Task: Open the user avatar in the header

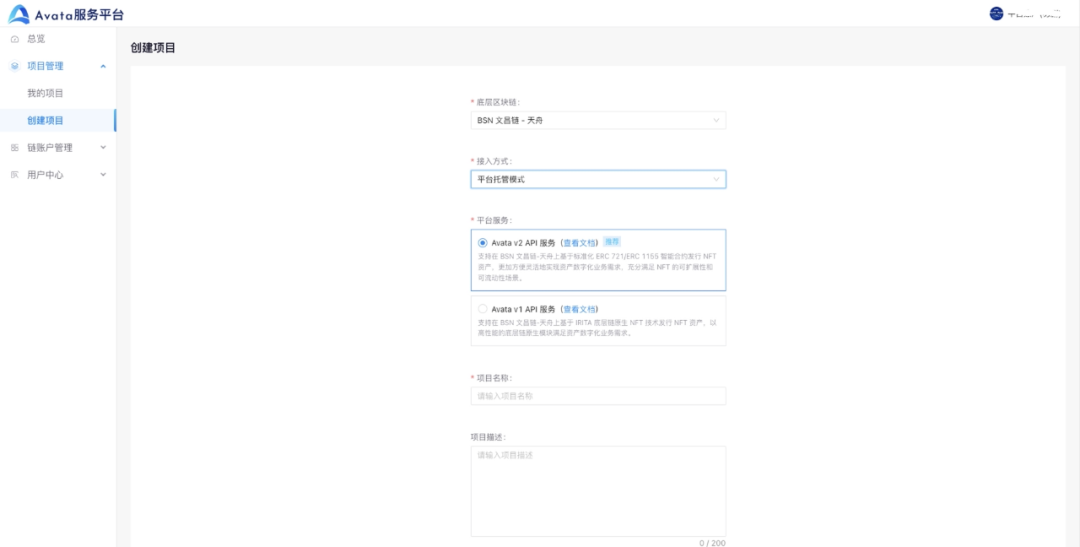Action: (996, 13)
